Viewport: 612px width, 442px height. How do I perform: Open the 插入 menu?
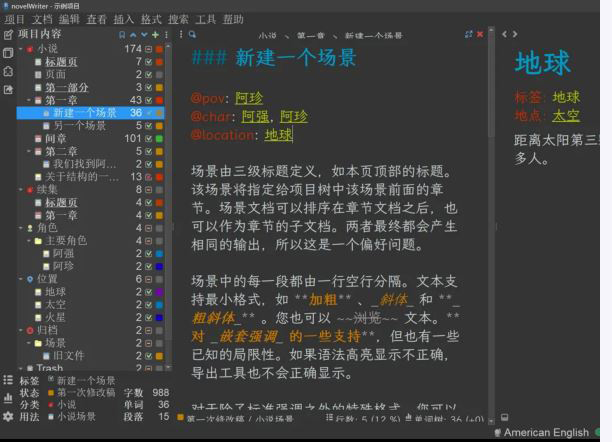[x=124, y=19]
